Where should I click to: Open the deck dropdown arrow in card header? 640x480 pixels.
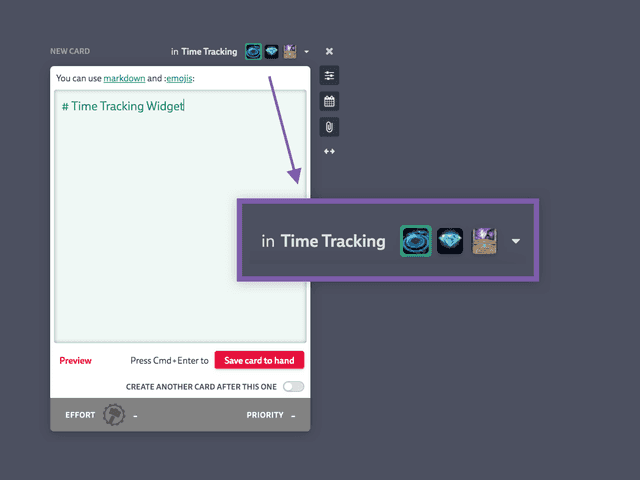(x=307, y=52)
